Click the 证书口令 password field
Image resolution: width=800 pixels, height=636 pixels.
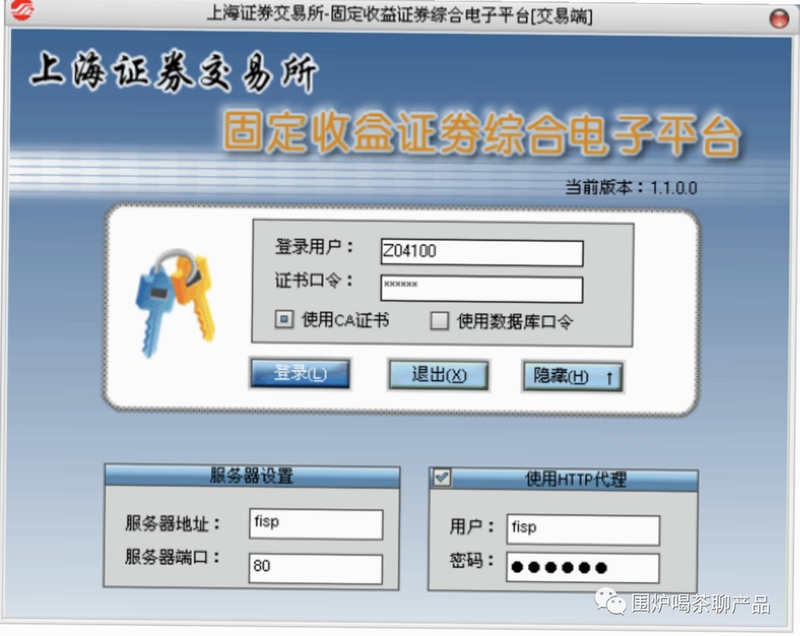coord(482,289)
